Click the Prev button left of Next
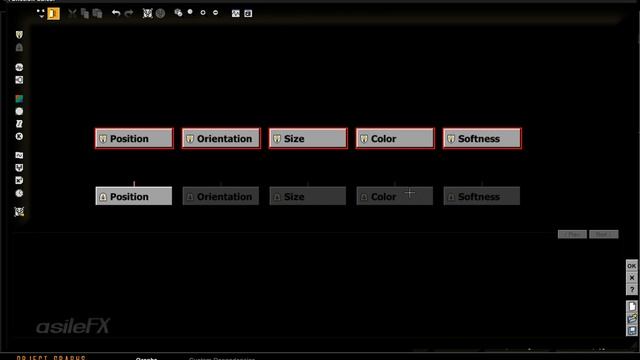Screen dimensions: 640x360 572,234
